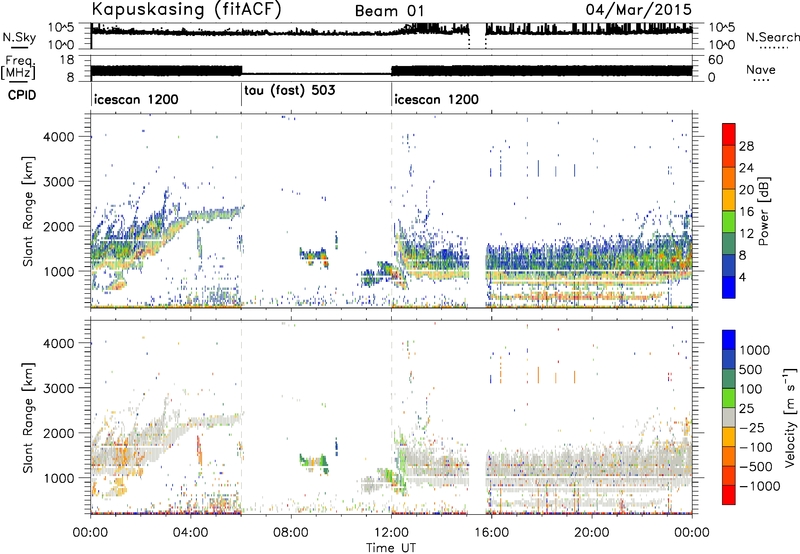
Task: Click the "Kapuskasing (fitACF)" title text
Action: coord(186,9)
